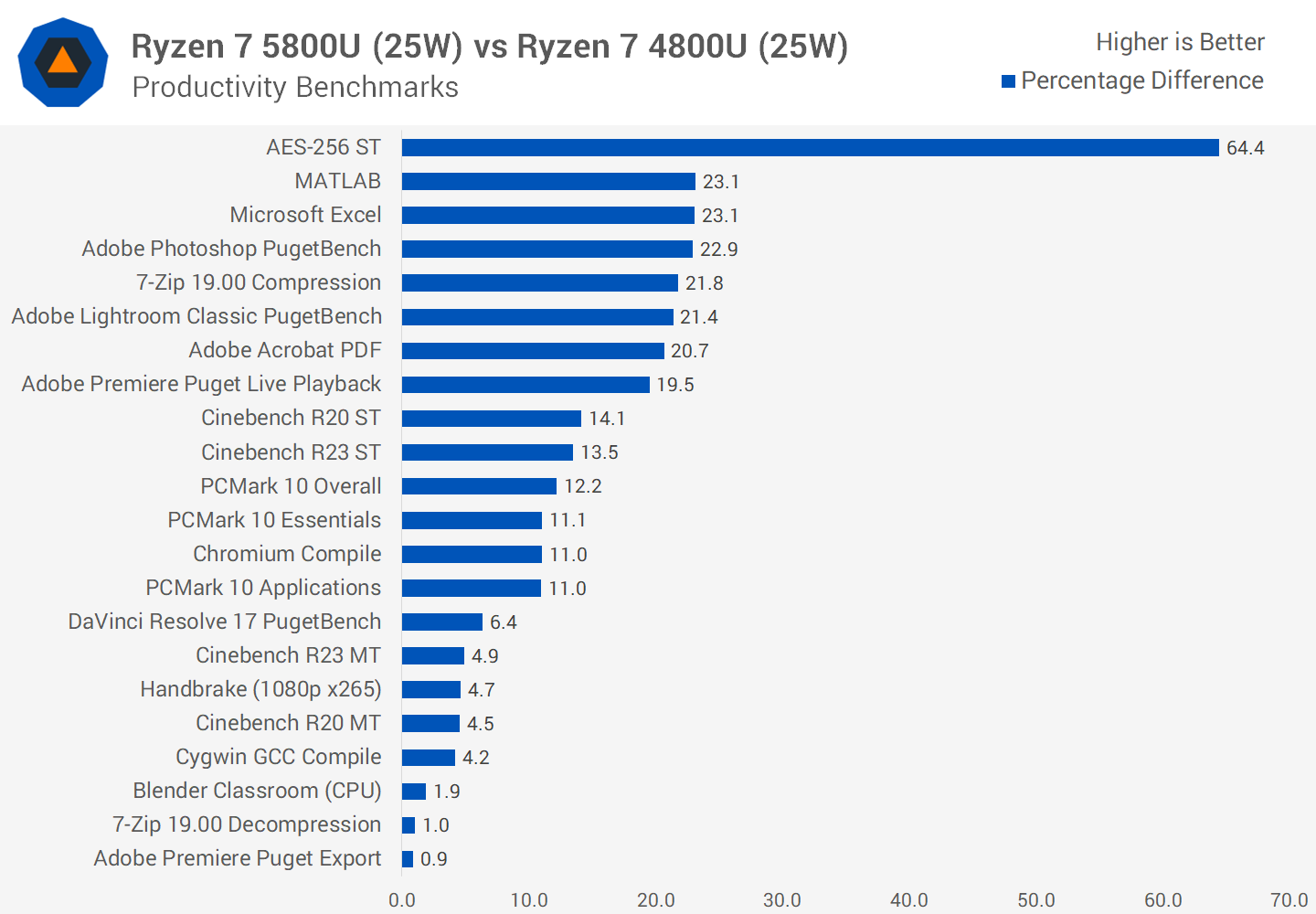This screenshot has width=1316, height=914.
Task: Click the 'Cinebench R23 ST' label
Action: click(292, 452)
